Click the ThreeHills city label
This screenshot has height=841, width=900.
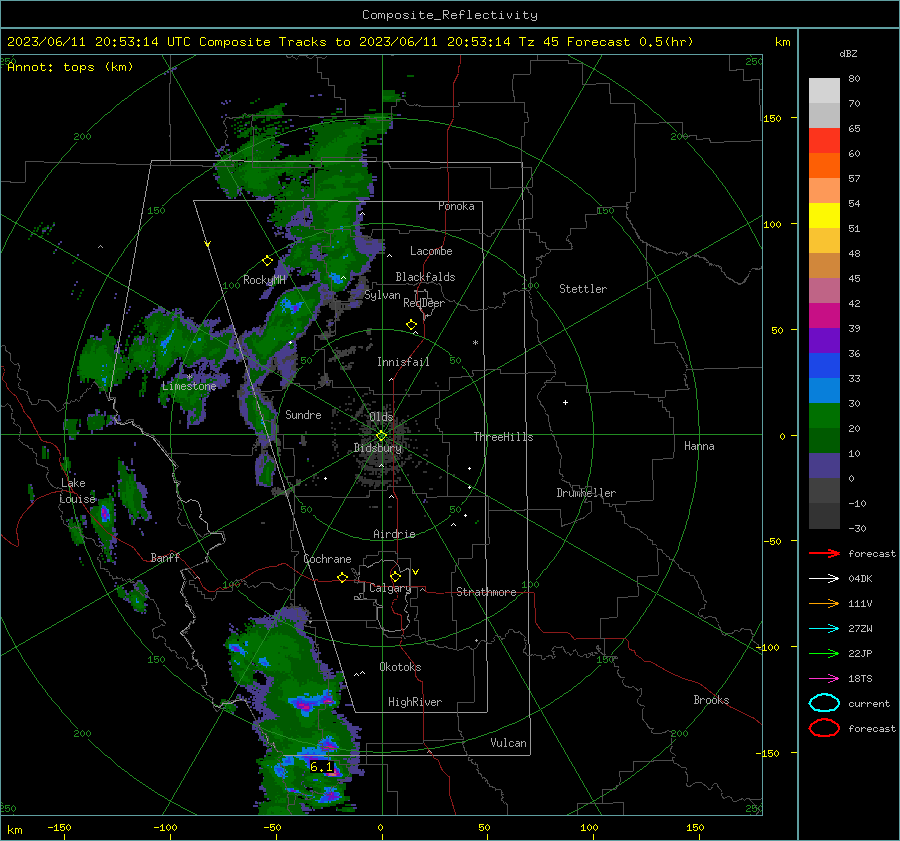tap(503, 437)
